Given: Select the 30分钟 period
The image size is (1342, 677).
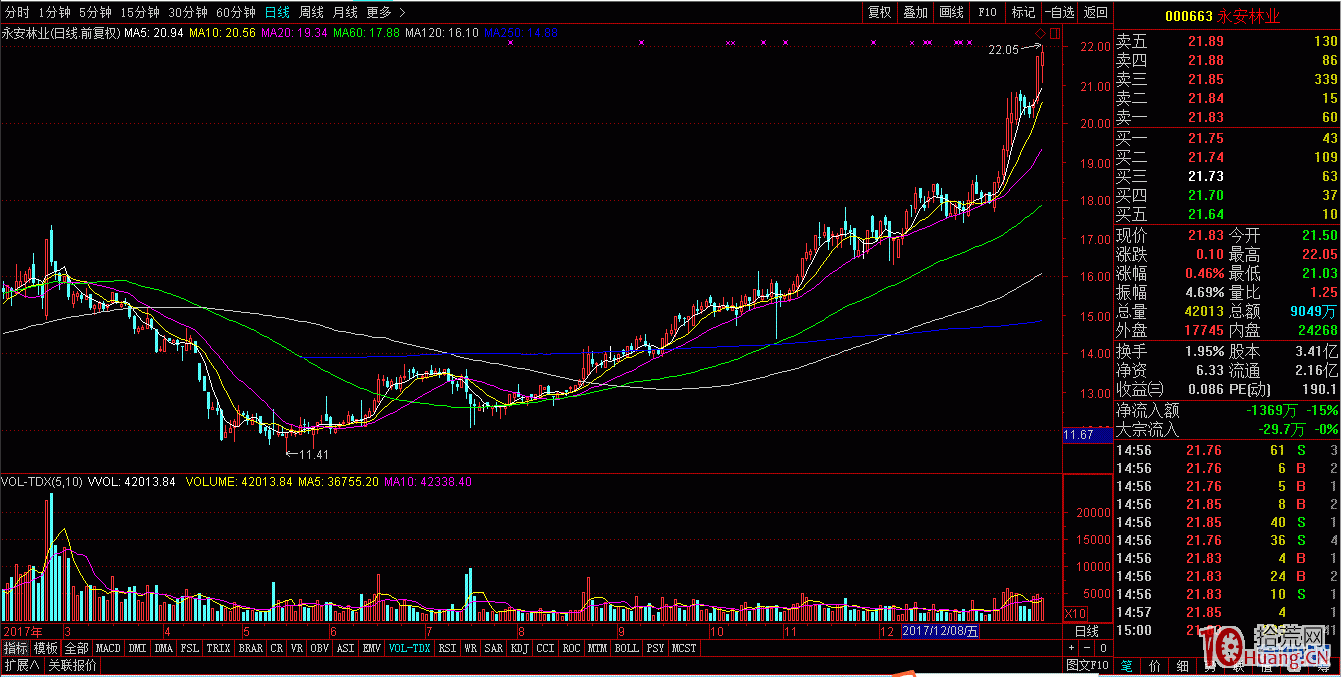Looking at the screenshot, I should pos(188,13).
